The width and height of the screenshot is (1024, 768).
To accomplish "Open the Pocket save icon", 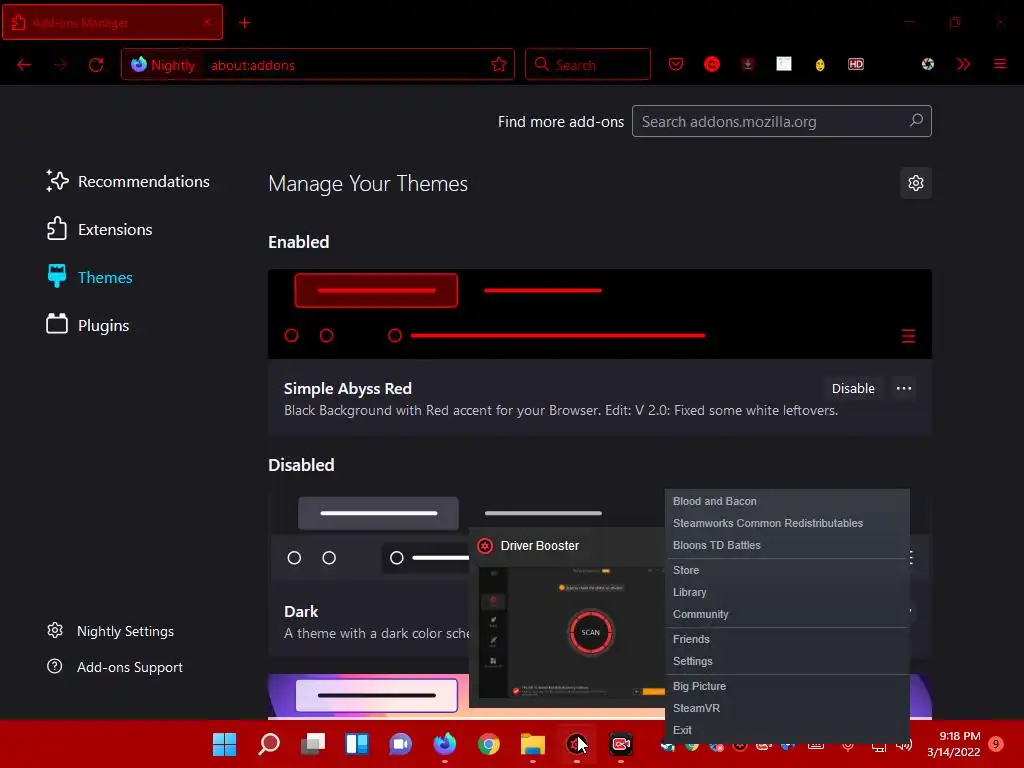I will click(676, 64).
